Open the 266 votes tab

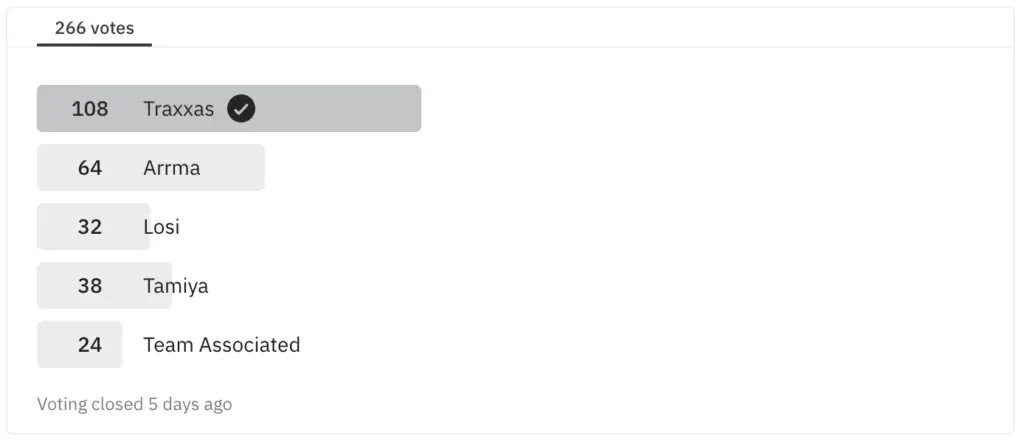click(x=94, y=29)
